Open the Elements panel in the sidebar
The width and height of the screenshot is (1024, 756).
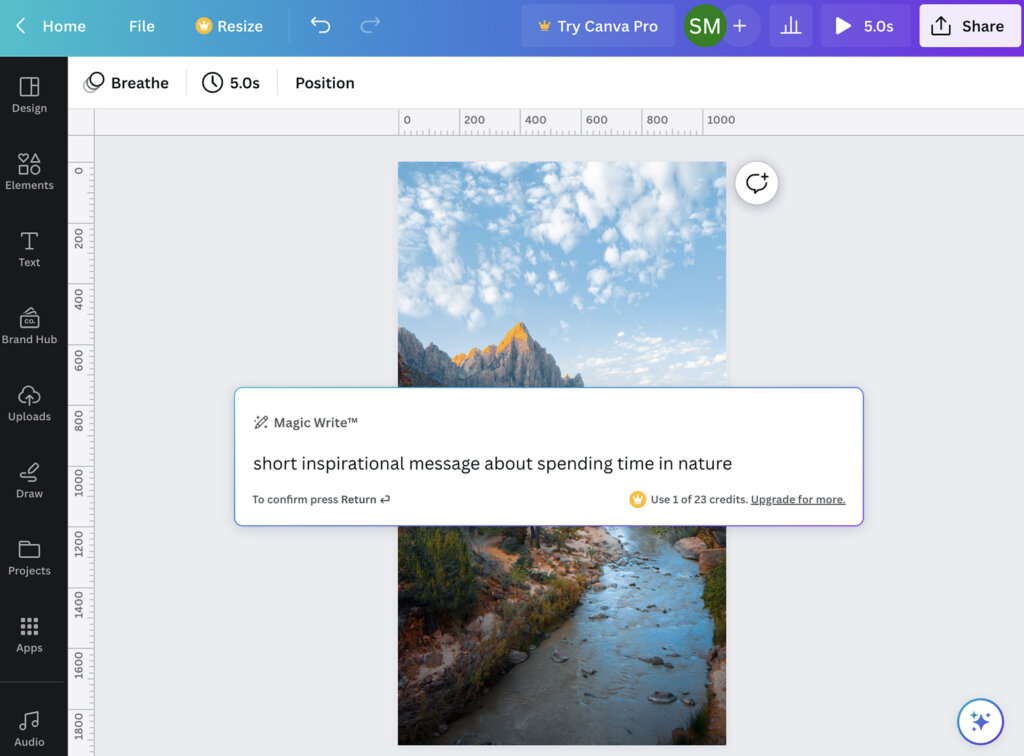[29, 170]
